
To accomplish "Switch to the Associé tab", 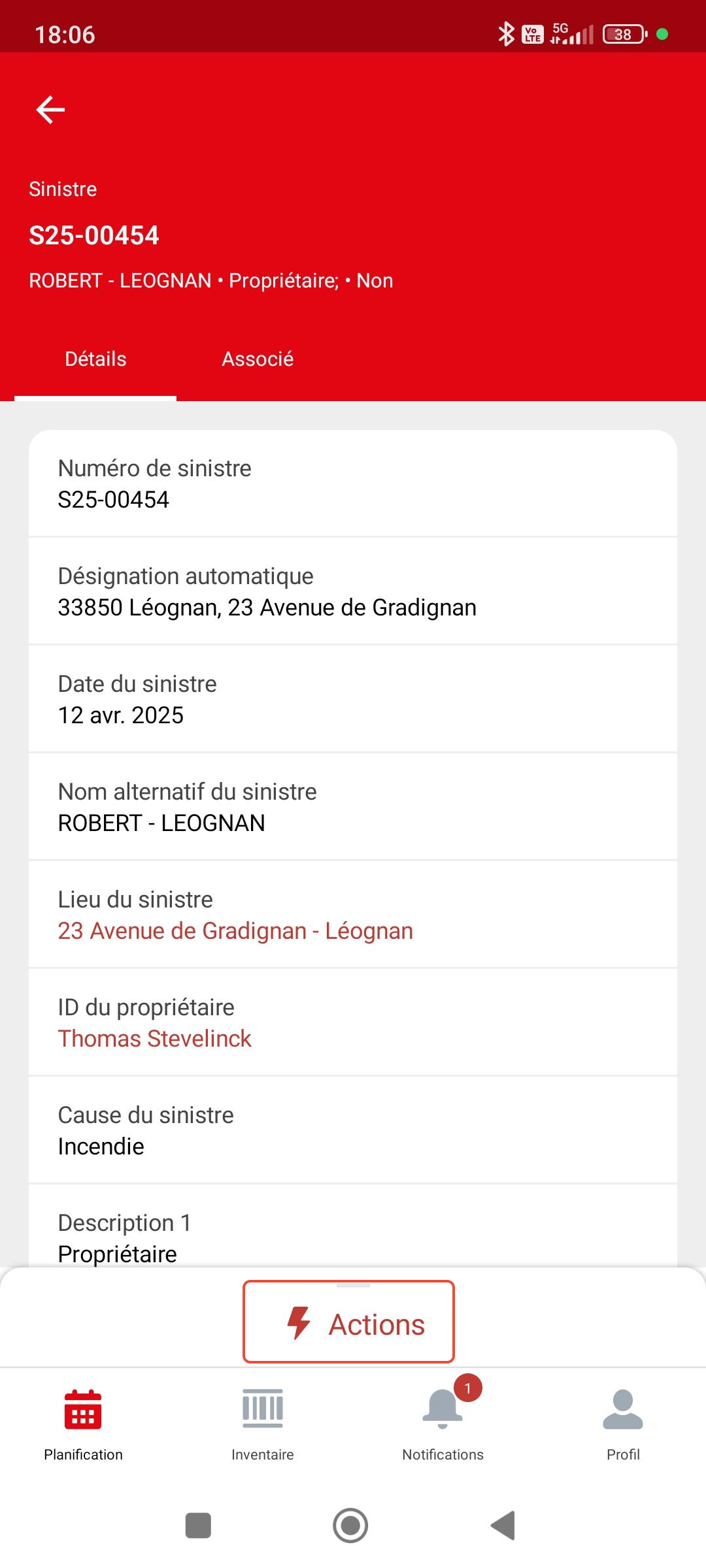I will pyautogui.click(x=258, y=359).
